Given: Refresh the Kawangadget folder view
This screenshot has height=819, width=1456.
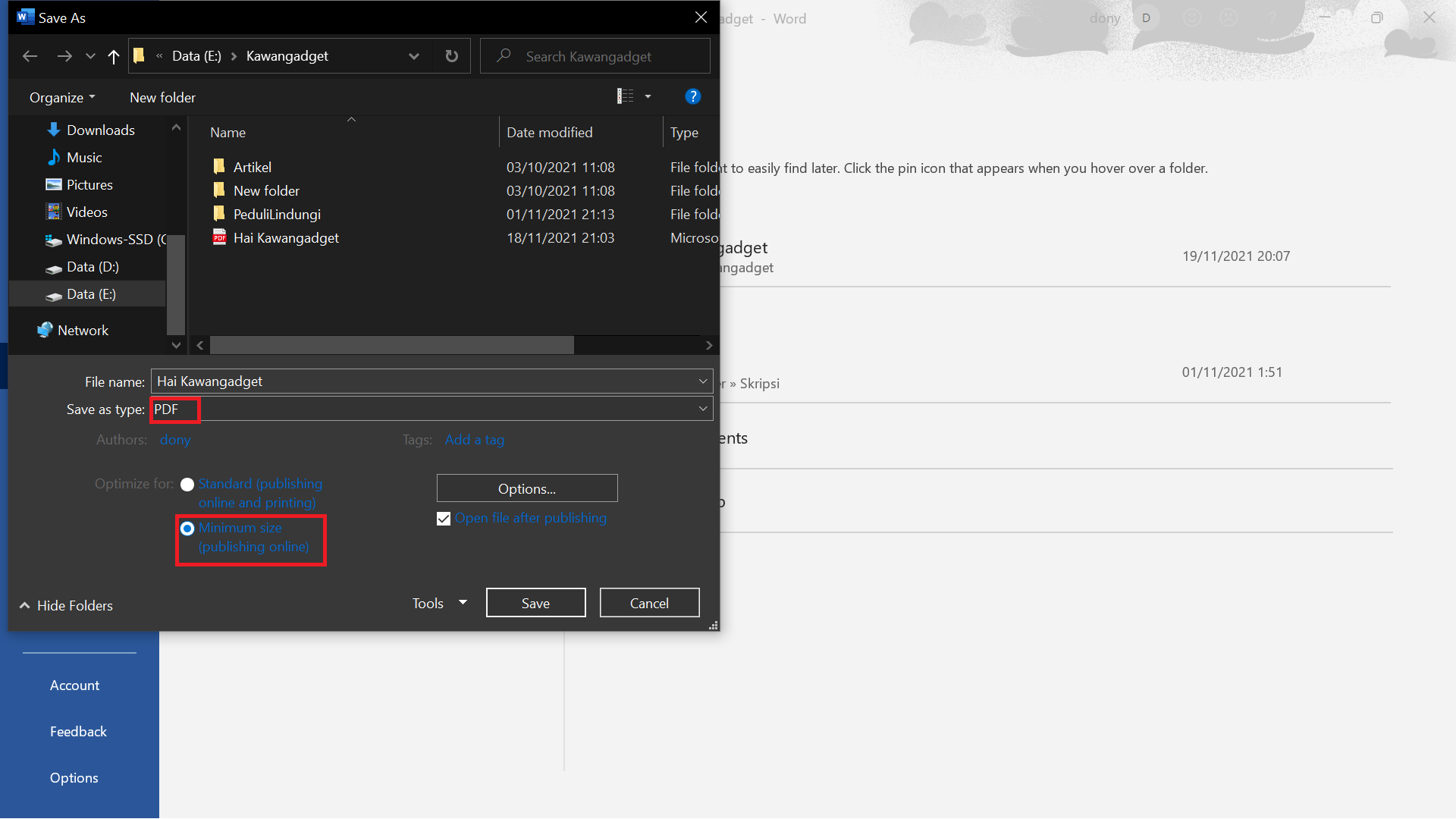Looking at the screenshot, I should coord(452,56).
